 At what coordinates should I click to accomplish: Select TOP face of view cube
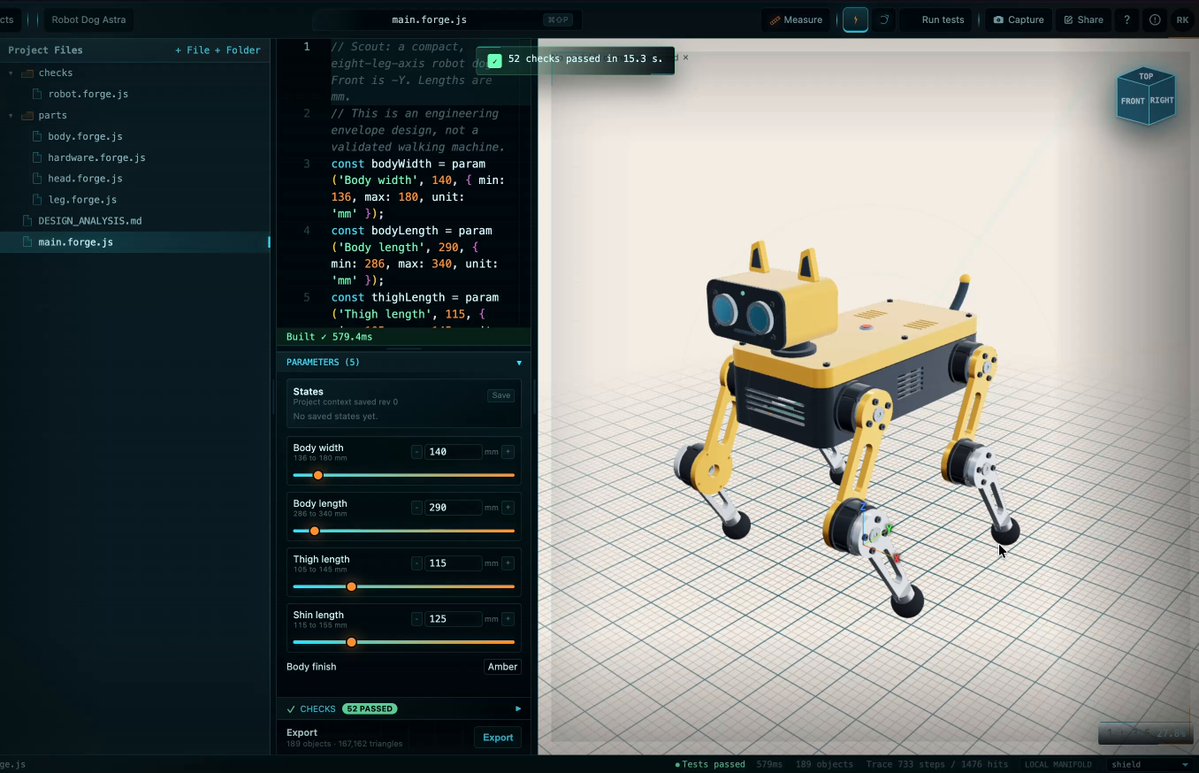click(x=1145, y=76)
